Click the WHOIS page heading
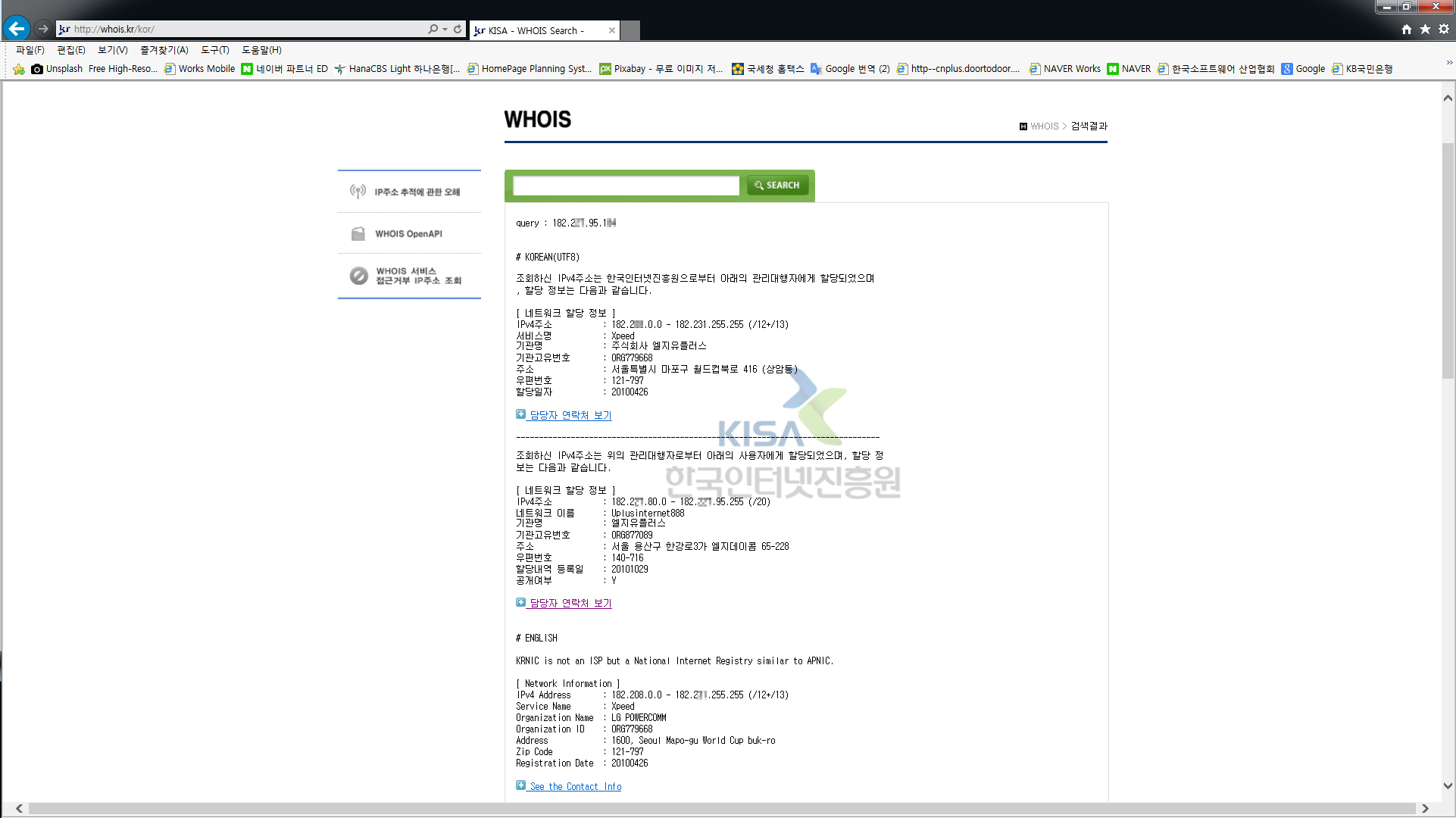This screenshot has width=1456, height=818. (538, 120)
